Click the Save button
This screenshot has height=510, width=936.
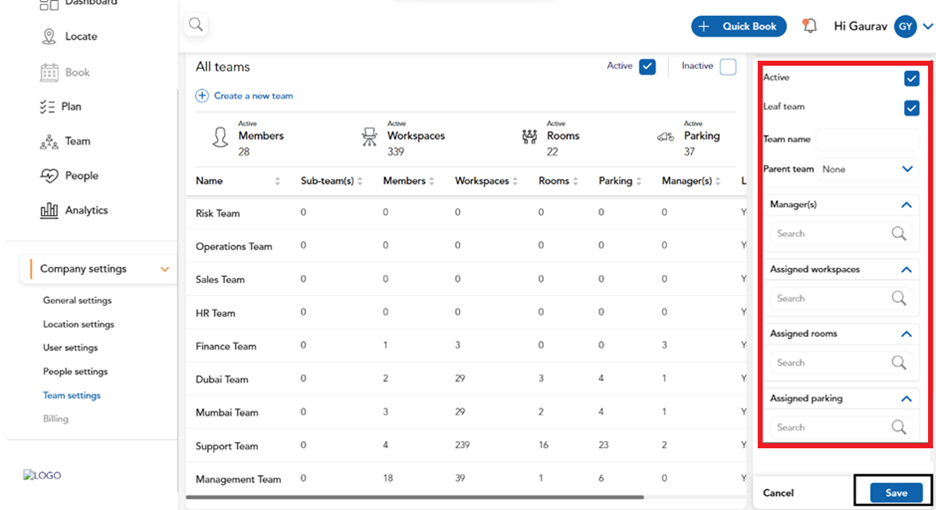click(895, 493)
